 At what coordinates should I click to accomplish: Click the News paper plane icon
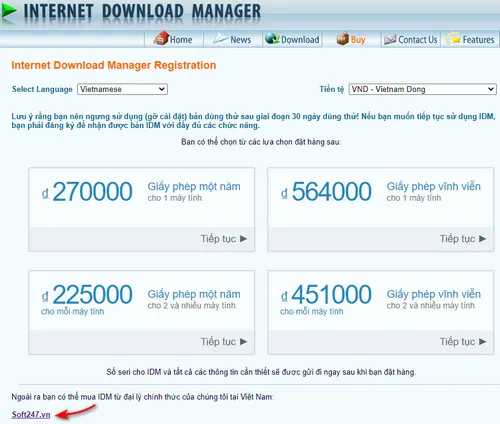220,38
